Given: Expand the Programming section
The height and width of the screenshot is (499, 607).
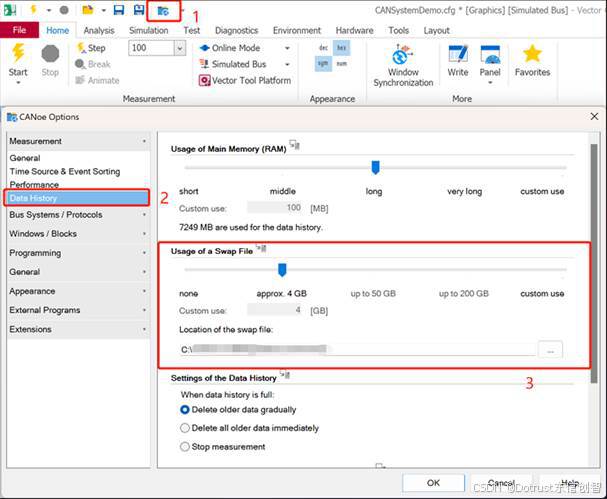Looking at the screenshot, I should pyautogui.click(x=78, y=253).
